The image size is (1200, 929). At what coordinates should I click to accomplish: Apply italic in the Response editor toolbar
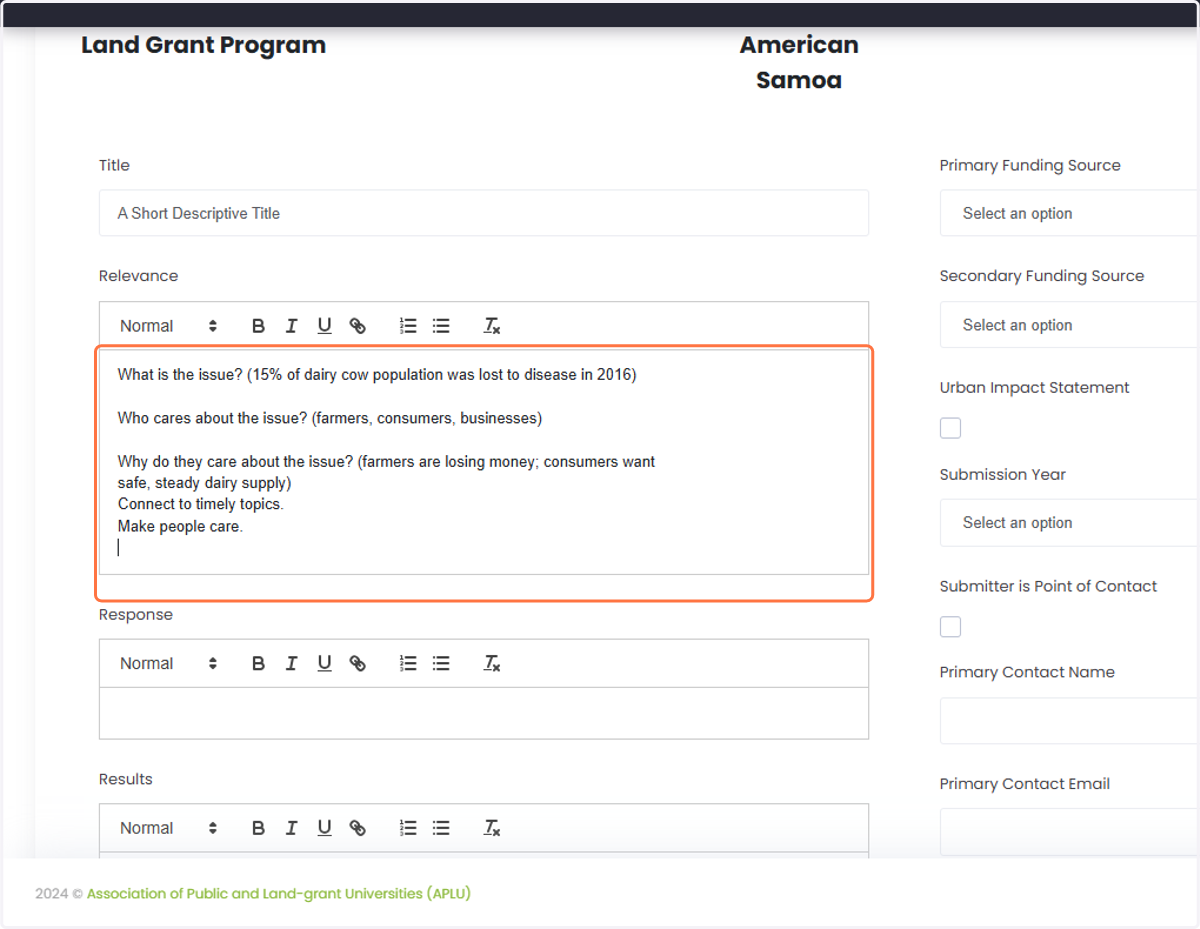click(291, 664)
